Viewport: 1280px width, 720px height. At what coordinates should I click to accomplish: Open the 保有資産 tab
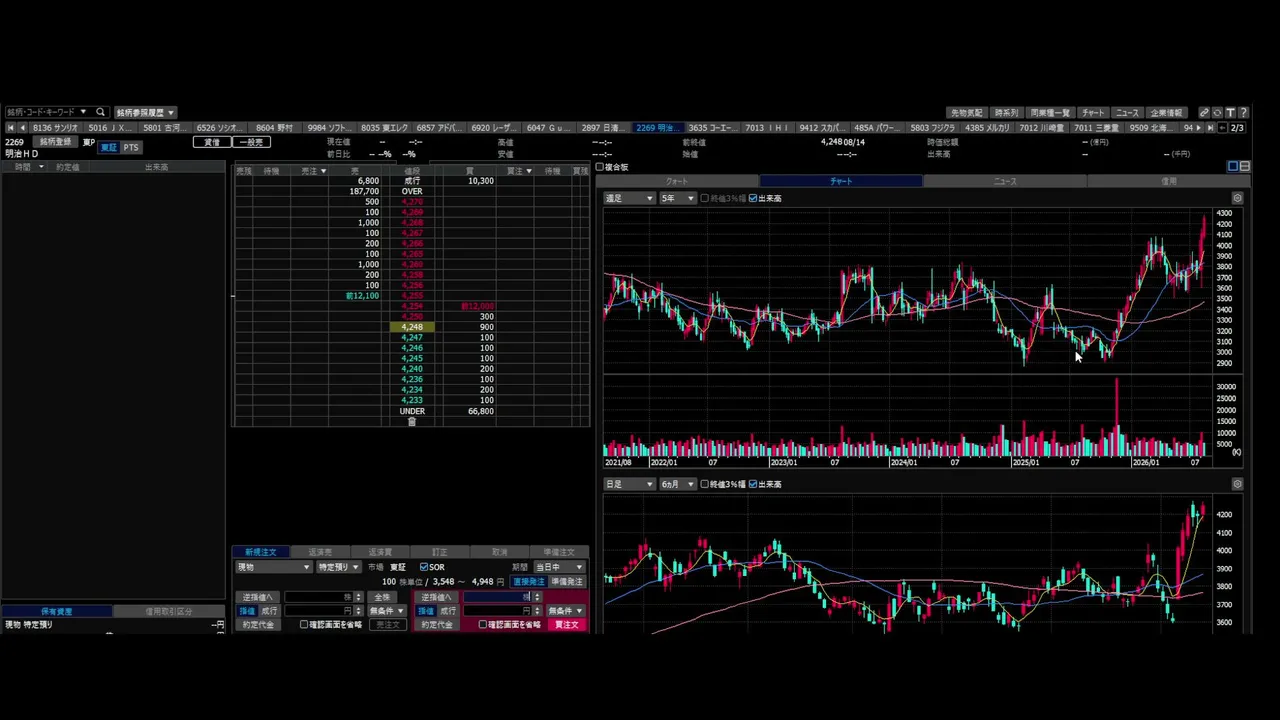pos(56,611)
